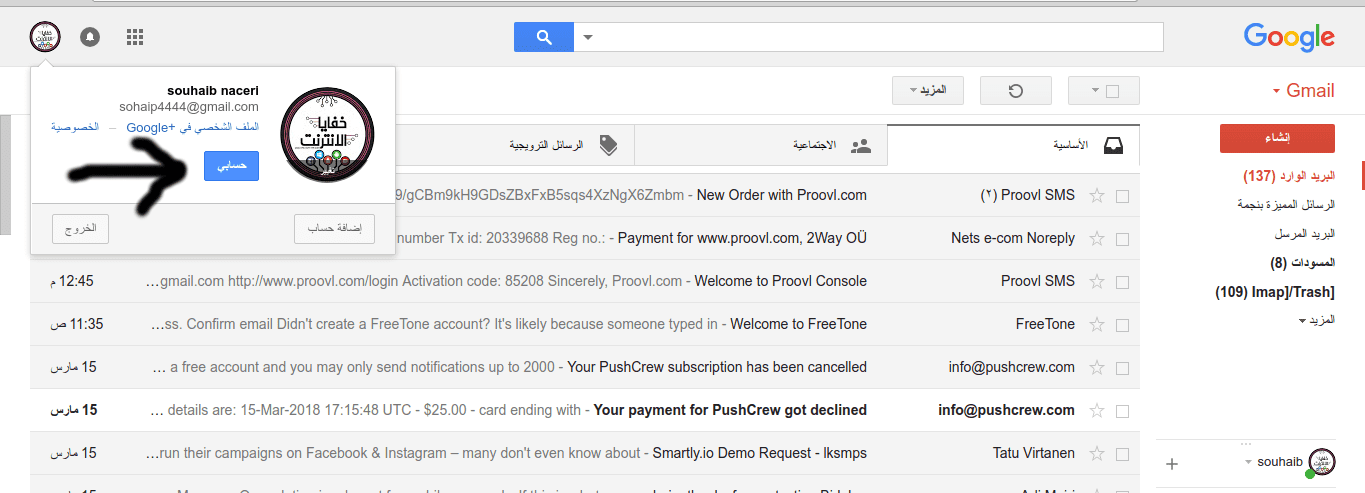Tick the Tatu Virtanen email checkbox
Viewport: 1365px width, 493px height.
click(x=1122, y=453)
